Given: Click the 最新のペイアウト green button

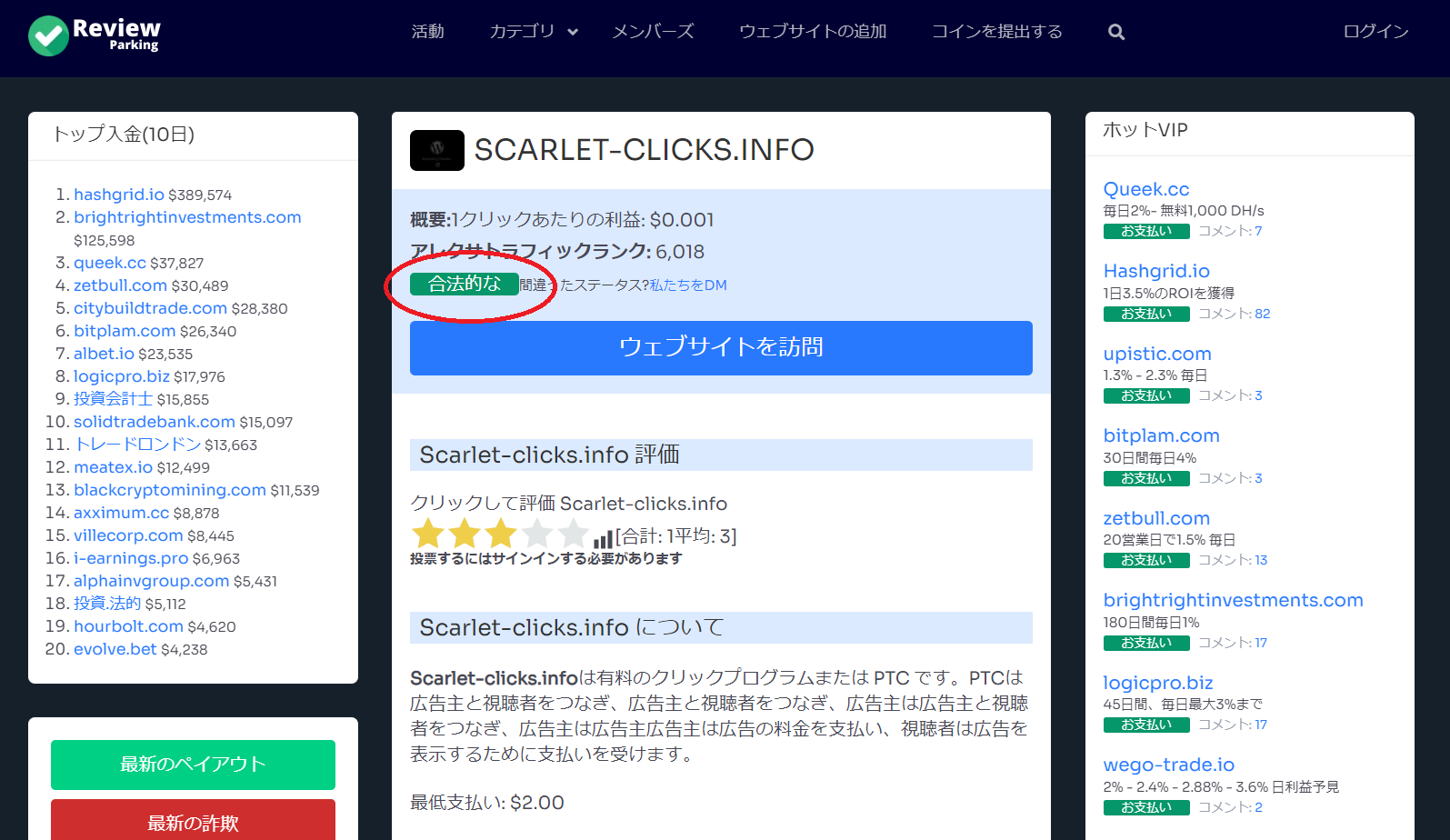Looking at the screenshot, I should pos(193,765).
